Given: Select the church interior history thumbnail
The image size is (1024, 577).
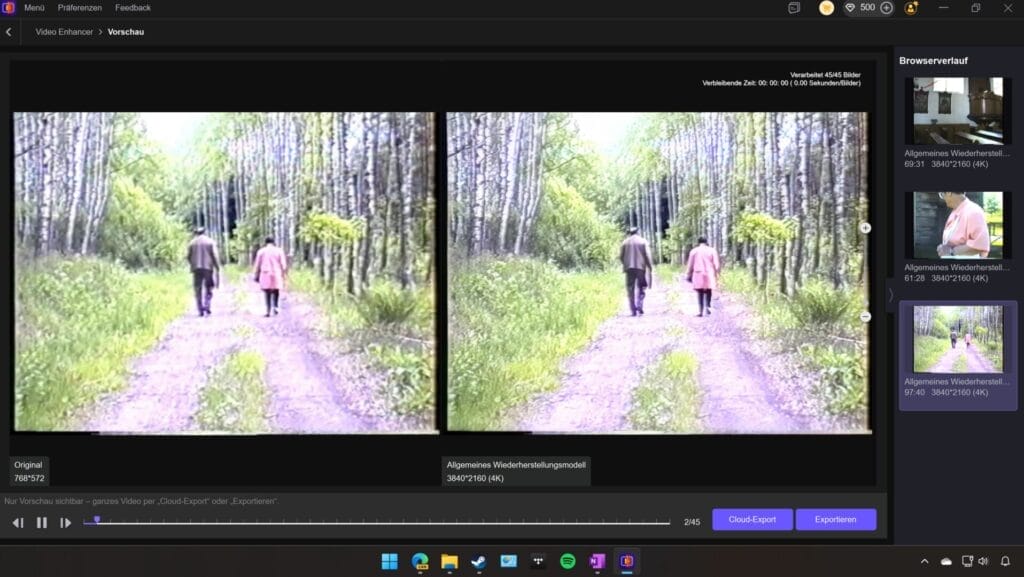Looking at the screenshot, I should [958, 111].
